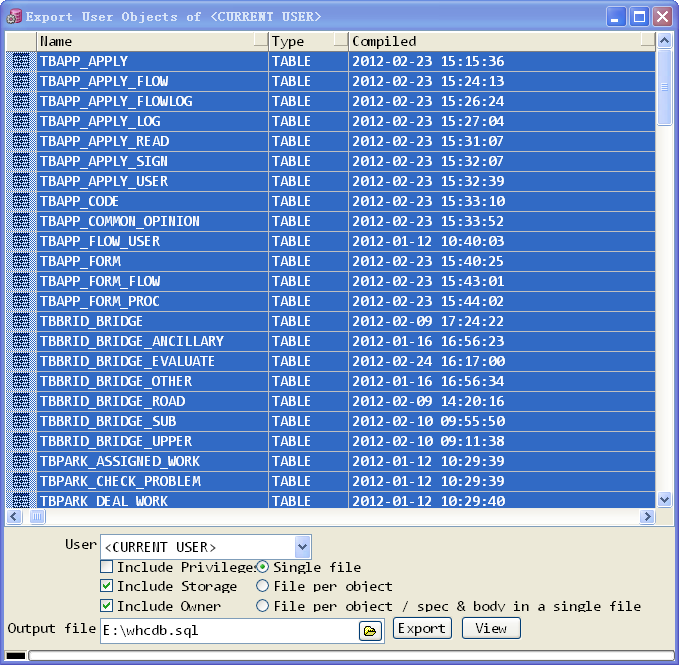
Task: Click compiled date 2012-02-09 17:24:22
Action: pyautogui.click(x=428, y=321)
